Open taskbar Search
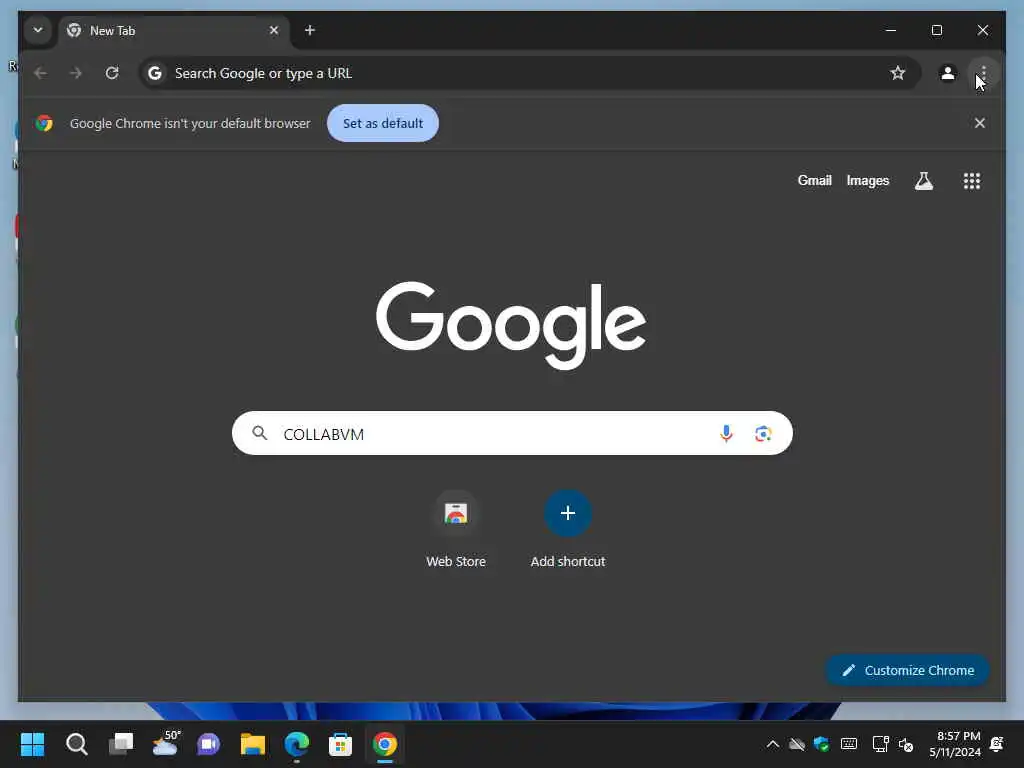Image resolution: width=1024 pixels, height=768 pixels. (x=76, y=744)
